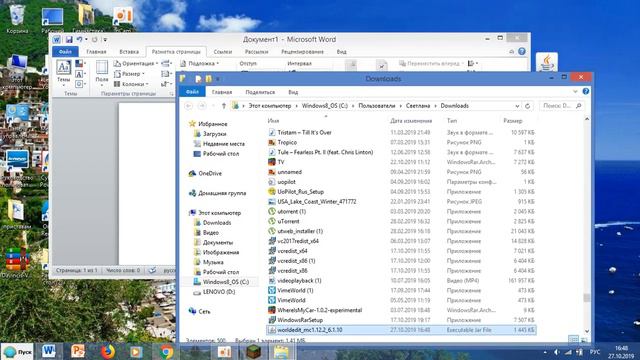The image size is (640, 360).
Task: Click the Windows8_OS (C:) breadcrumb segment
Action: 325,106
